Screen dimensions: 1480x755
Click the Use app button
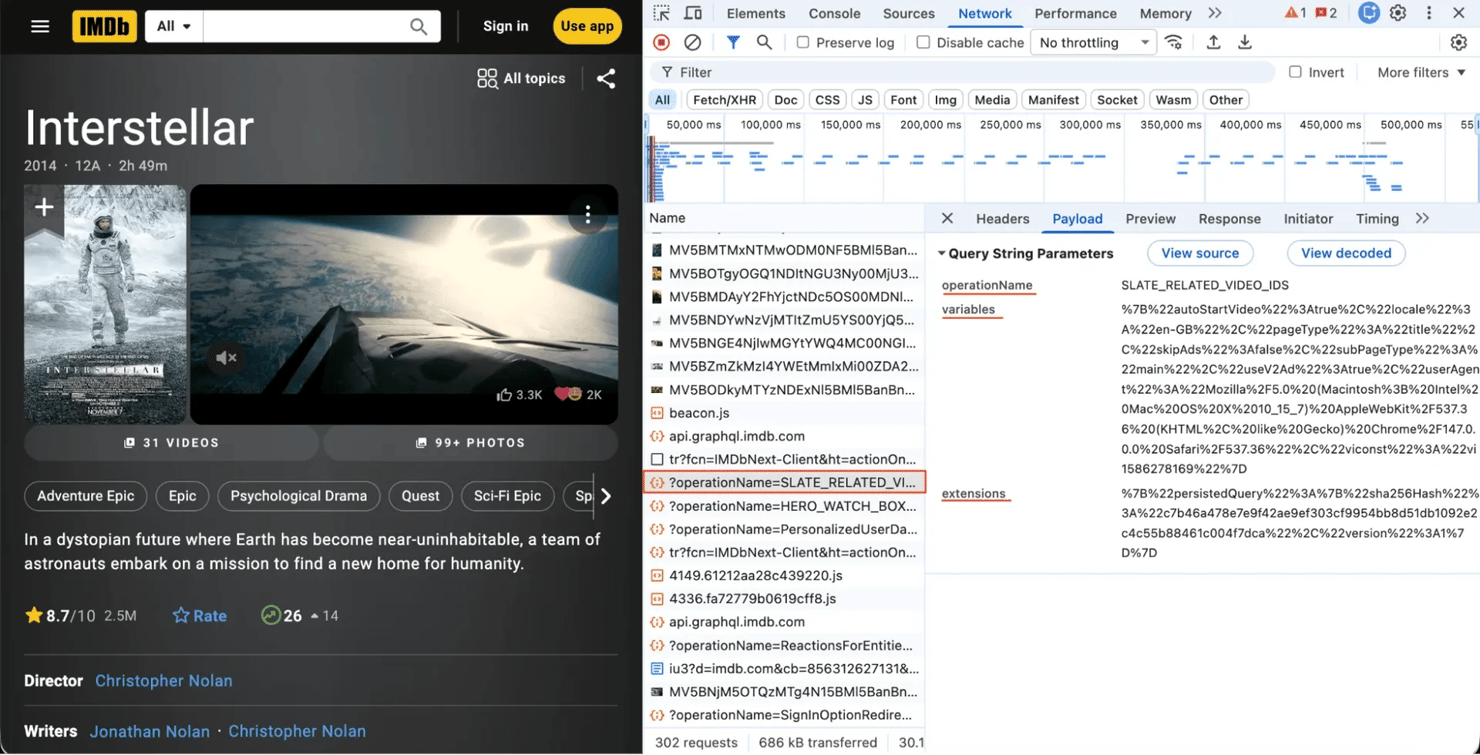pyautogui.click(x=587, y=26)
